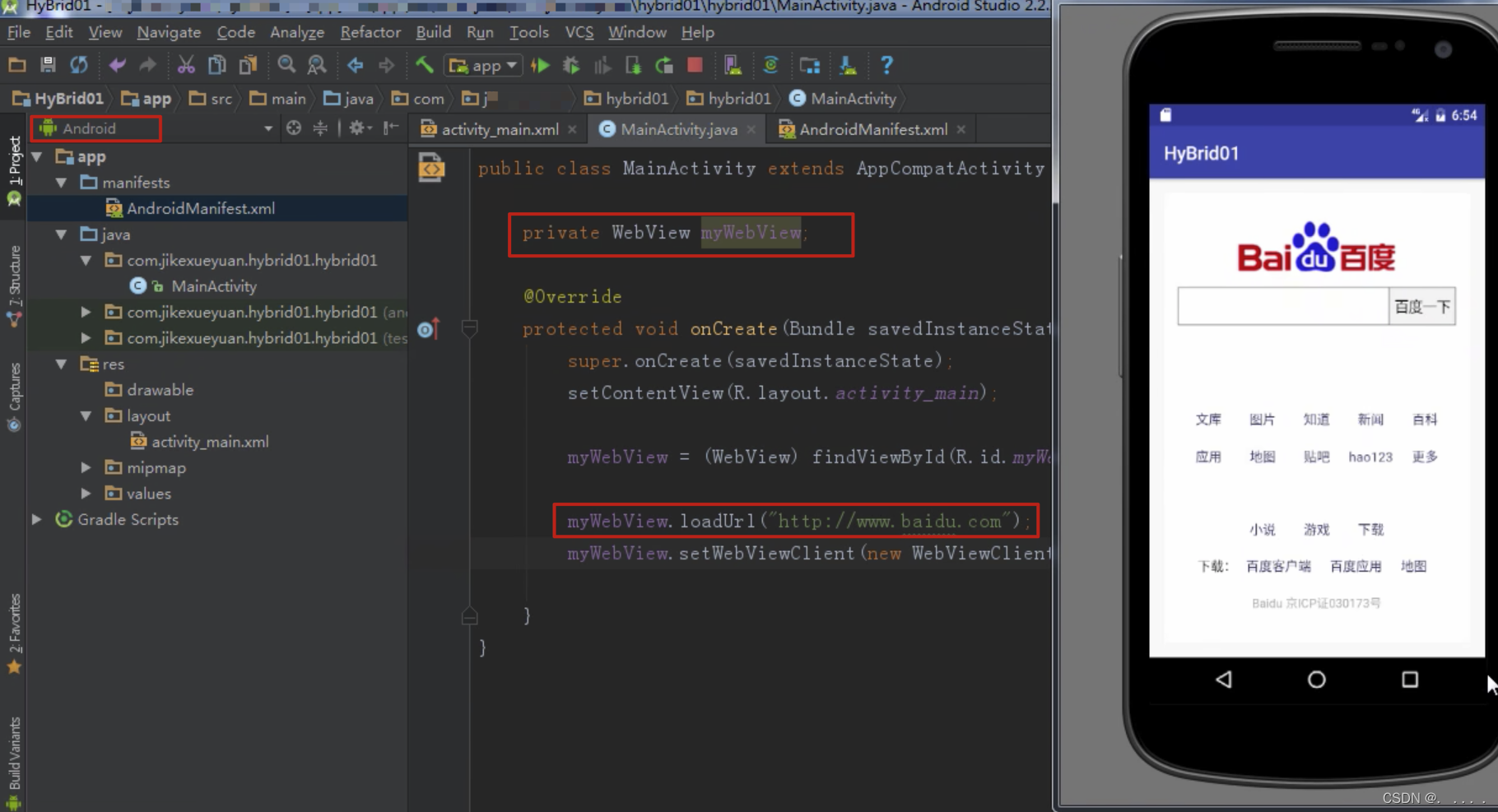Switch to activity_main.xml editor tab
1498x812 pixels.
pos(500,129)
